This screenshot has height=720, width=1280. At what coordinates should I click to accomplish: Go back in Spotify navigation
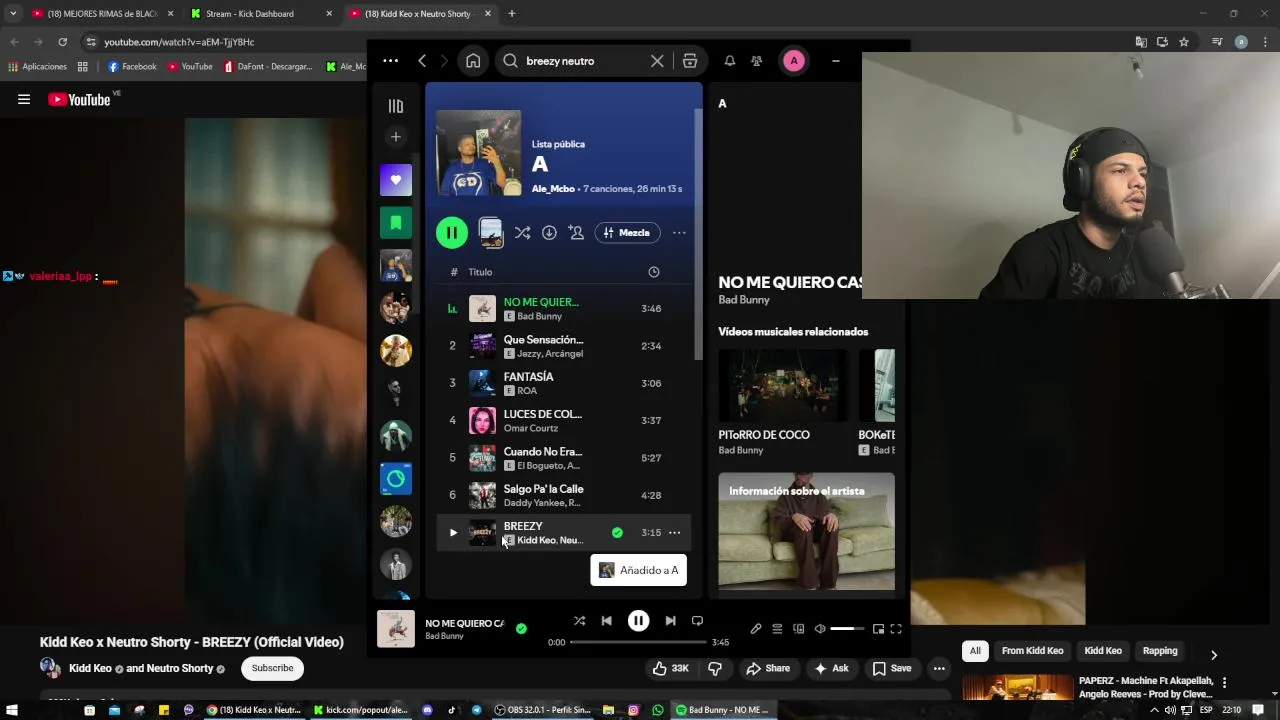(422, 61)
